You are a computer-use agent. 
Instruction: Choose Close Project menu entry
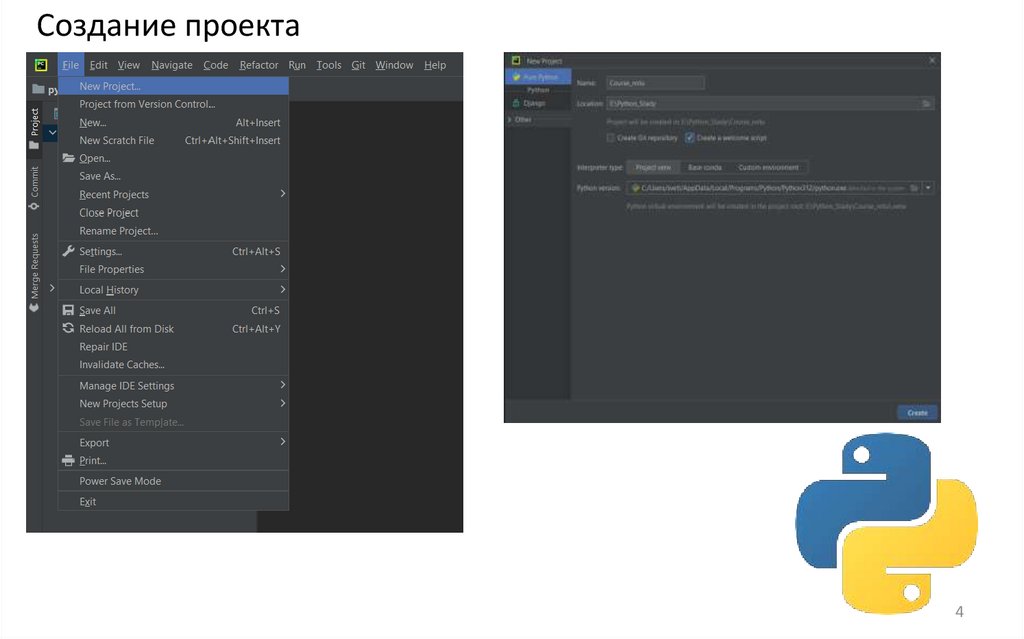[173, 212]
